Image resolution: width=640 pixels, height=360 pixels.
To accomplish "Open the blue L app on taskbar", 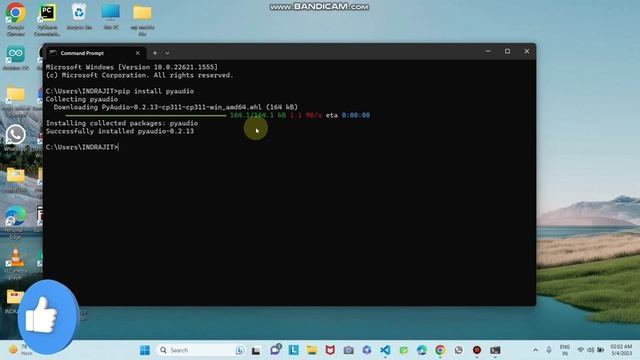I will [293, 350].
